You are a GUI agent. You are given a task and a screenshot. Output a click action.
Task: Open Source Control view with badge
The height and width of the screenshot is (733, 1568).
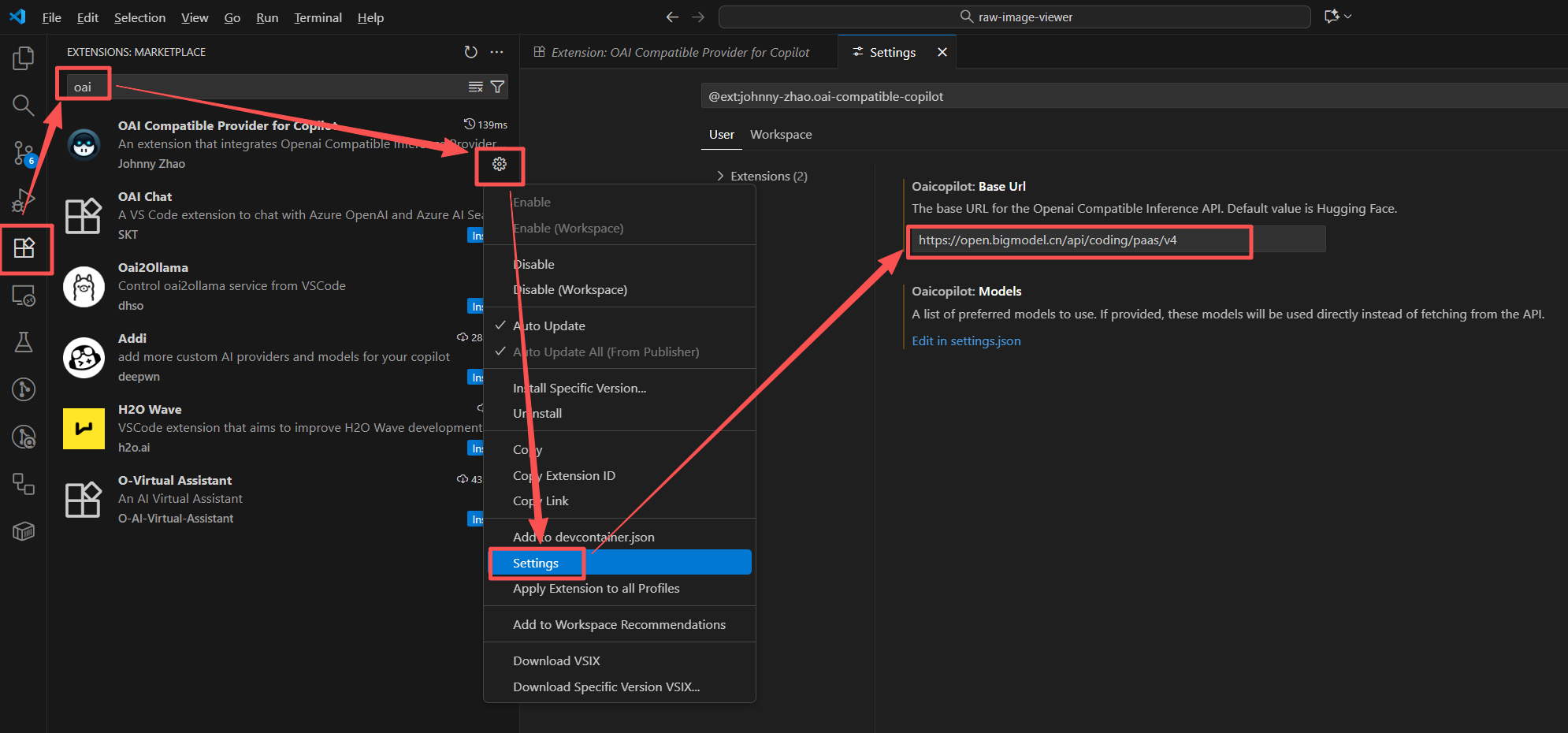click(x=24, y=154)
